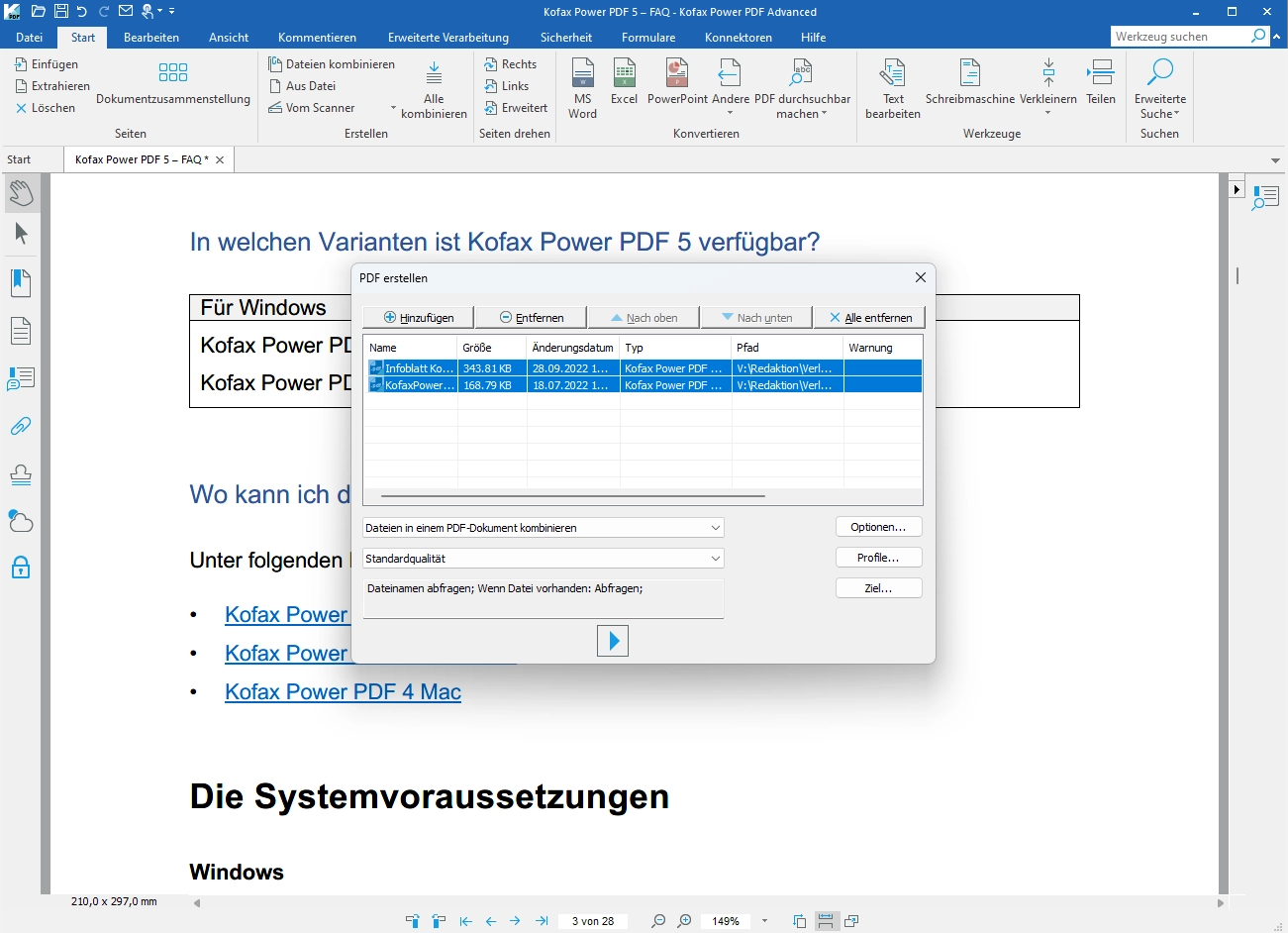Image resolution: width=1288 pixels, height=933 pixels.
Task: Expand the Vom Scanner dropdown arrow
Action: (393, 108)
